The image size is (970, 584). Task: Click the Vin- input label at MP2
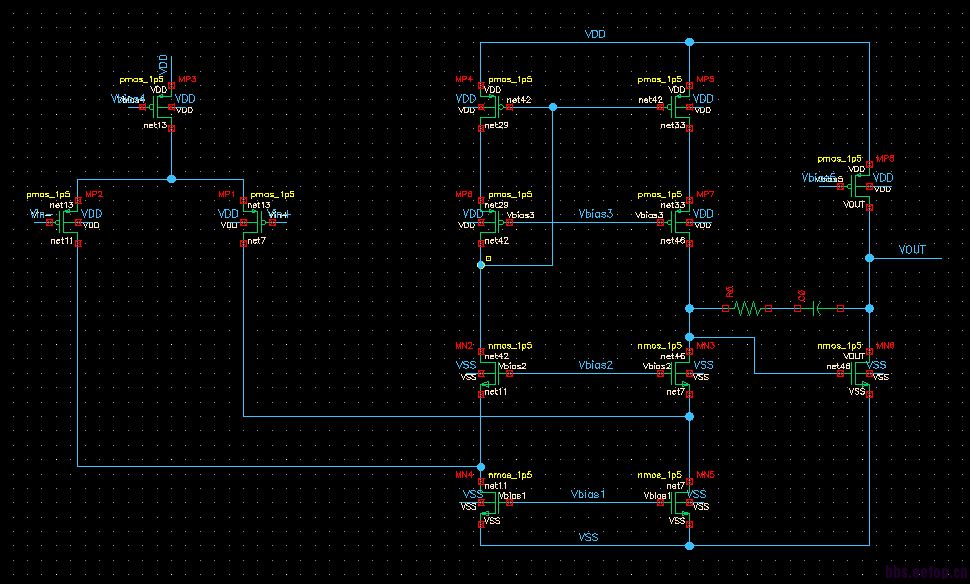click(x=40, y=214)
